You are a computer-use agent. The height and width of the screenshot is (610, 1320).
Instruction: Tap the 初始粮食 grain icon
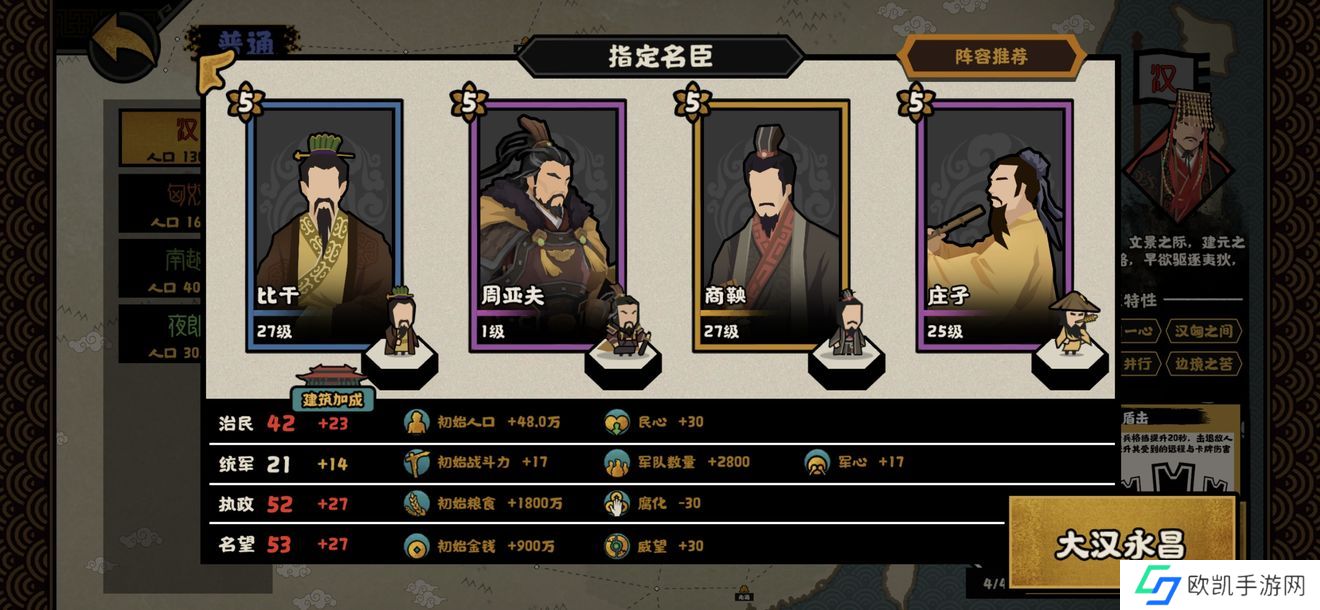(x=416, y=503)
